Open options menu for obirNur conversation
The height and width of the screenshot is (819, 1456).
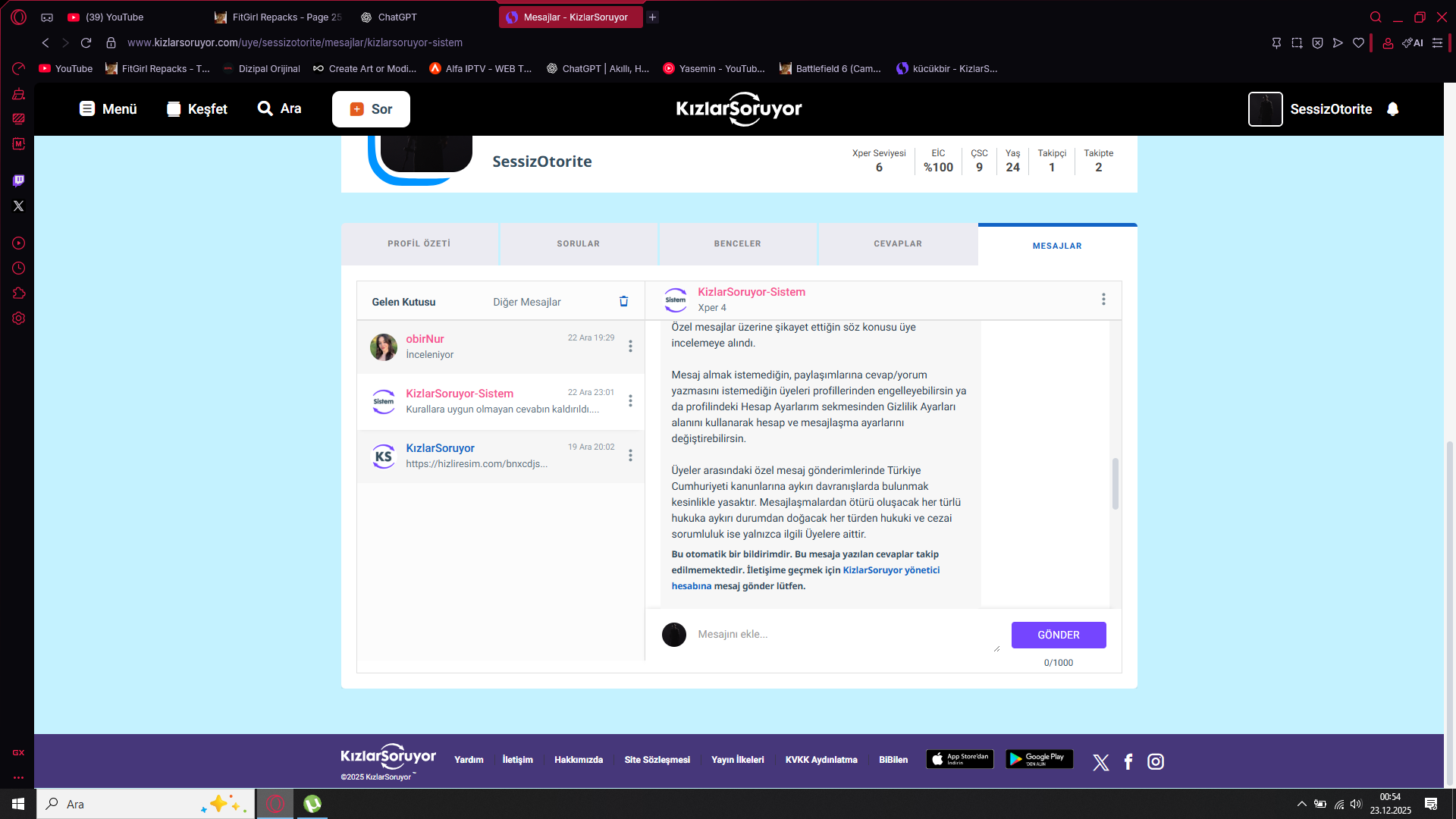click(630, 347)
